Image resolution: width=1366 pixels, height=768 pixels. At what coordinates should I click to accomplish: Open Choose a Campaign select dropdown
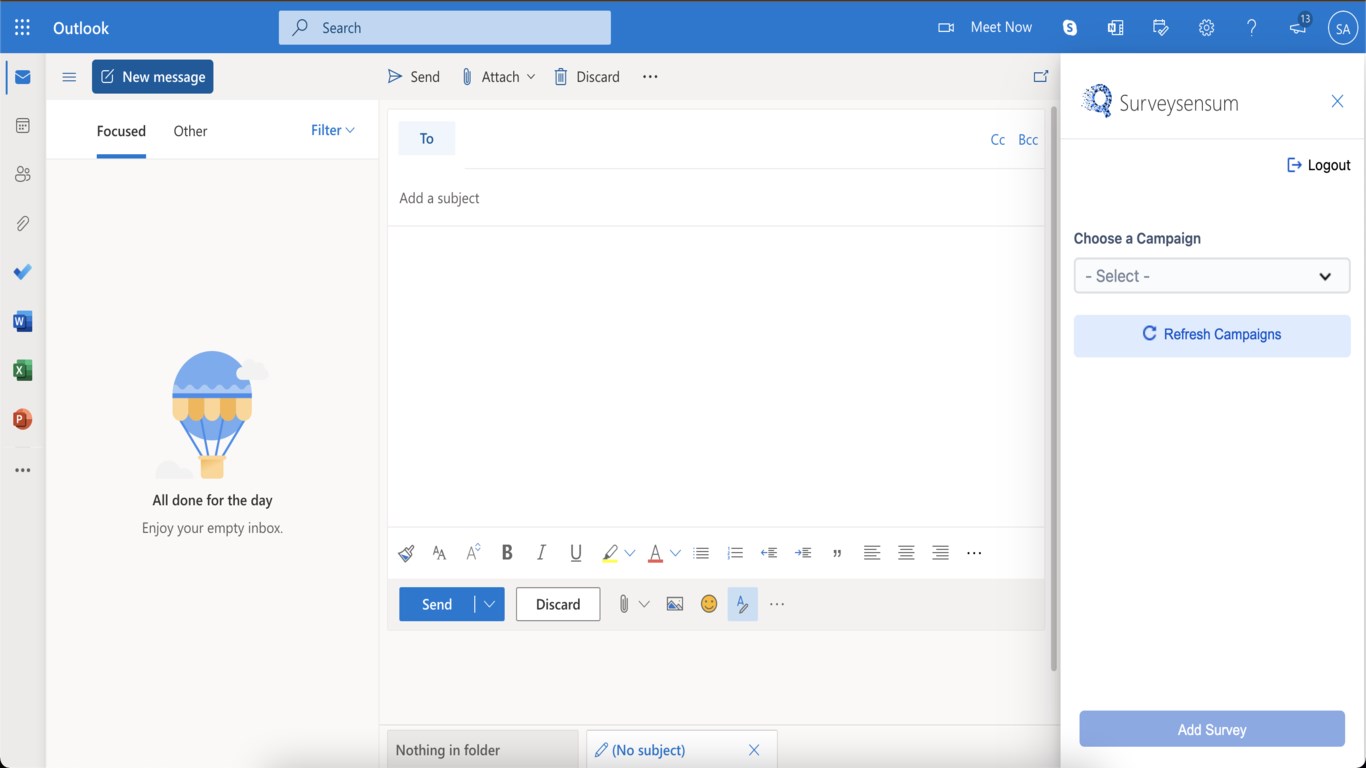[1212, 276]
